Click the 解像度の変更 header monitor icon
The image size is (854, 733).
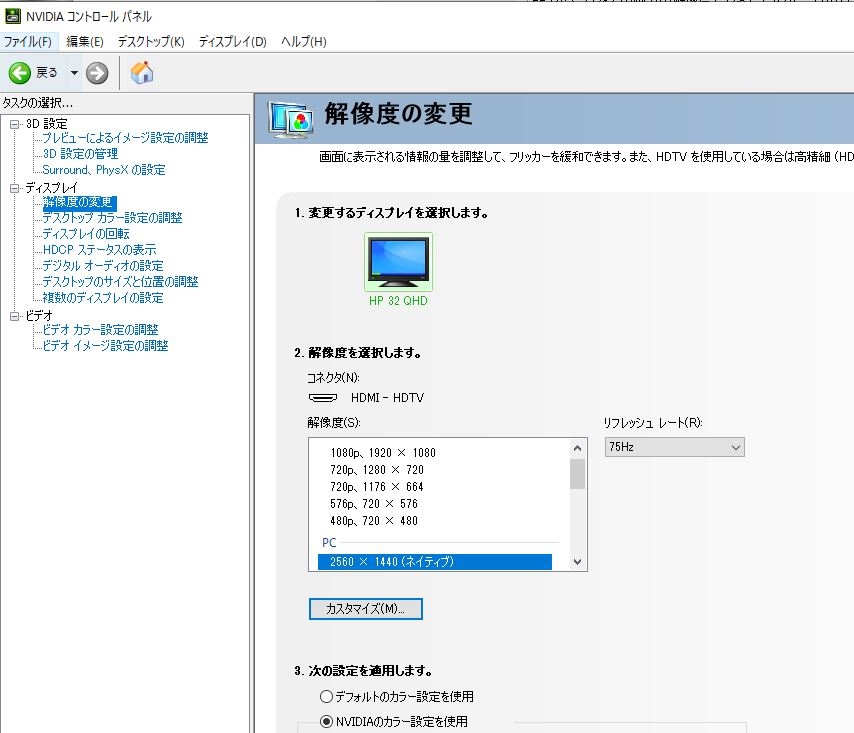(291, 120)
